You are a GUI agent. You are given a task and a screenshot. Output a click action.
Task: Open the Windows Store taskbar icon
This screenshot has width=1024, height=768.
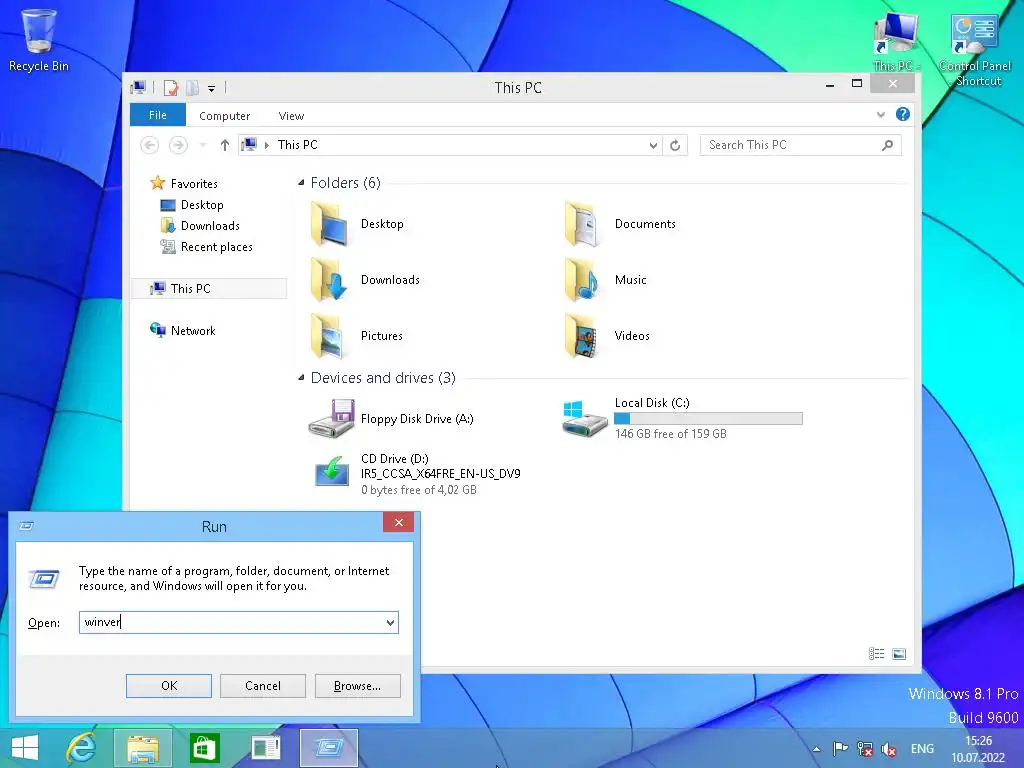[204, 748]
